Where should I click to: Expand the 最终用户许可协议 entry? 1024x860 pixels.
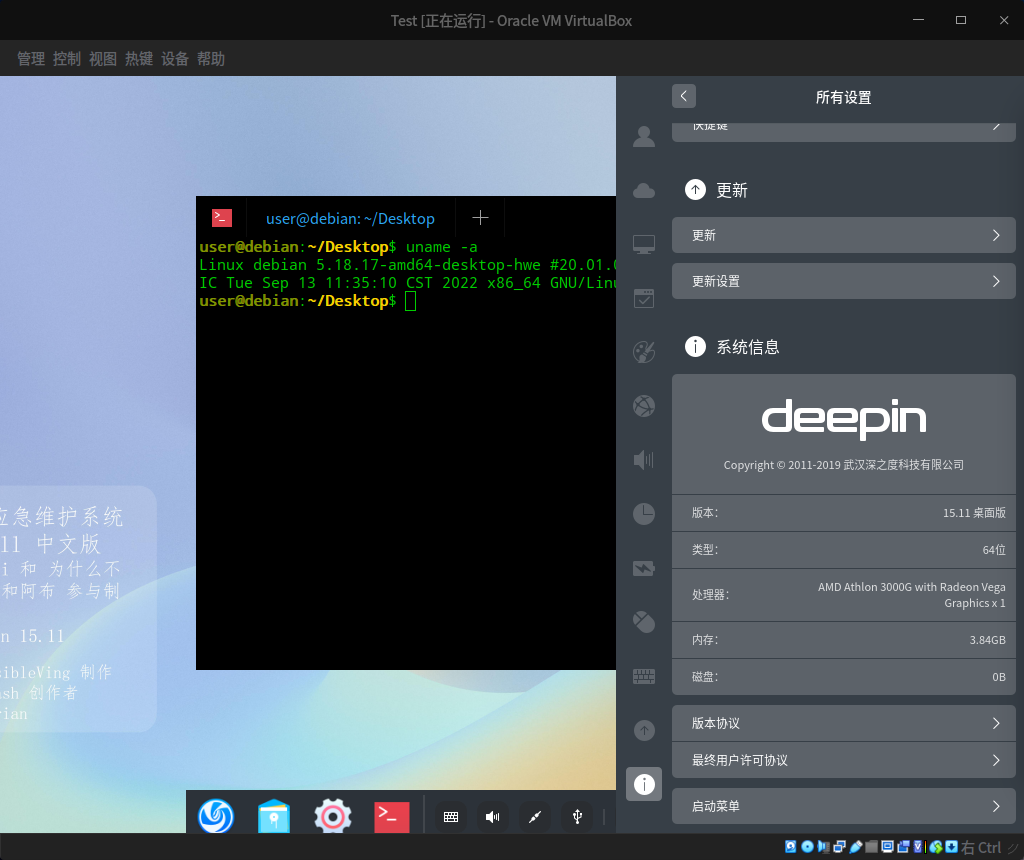(x=843, y=760)
